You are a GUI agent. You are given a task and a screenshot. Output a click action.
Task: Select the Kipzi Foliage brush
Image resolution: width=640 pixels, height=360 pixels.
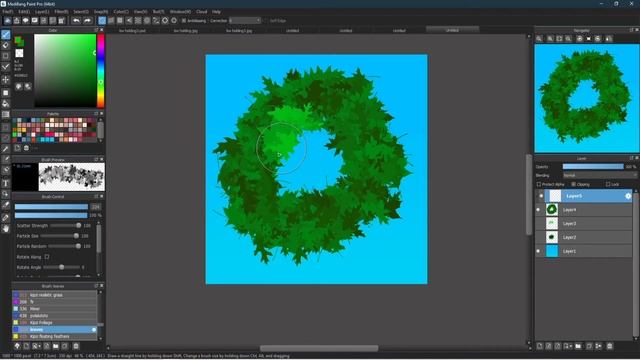coord(55,322)
